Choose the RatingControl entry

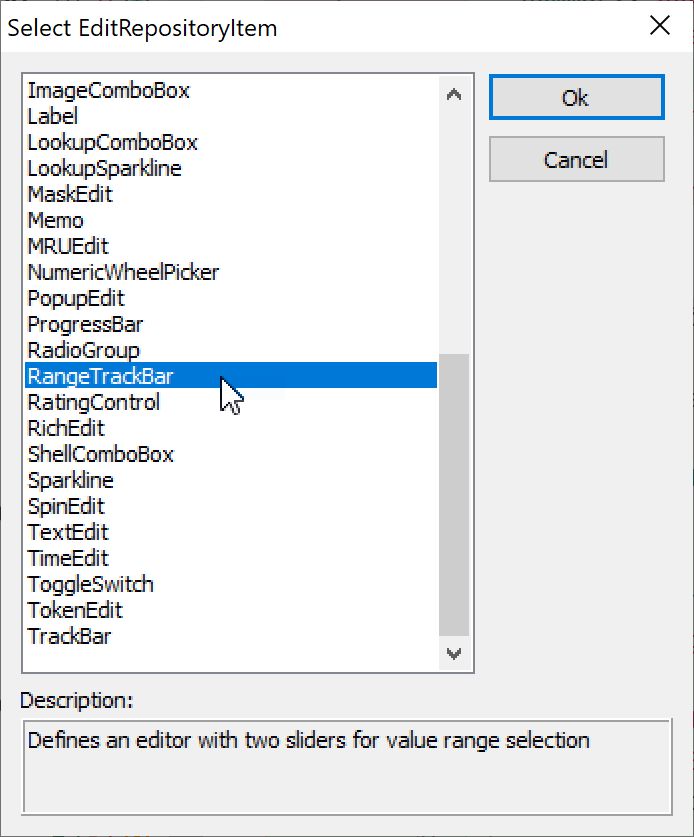[x=93, y=403]
